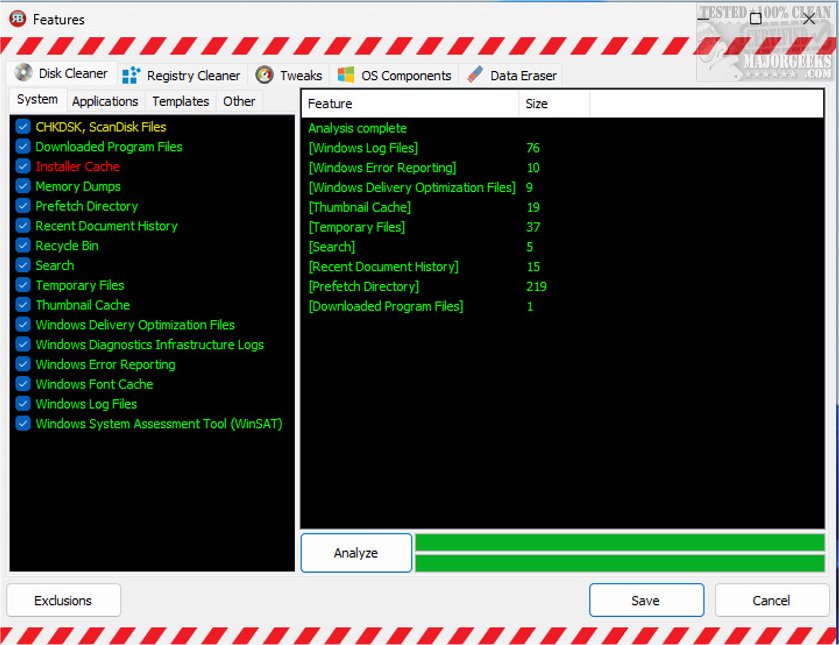This screenshot has height=645, width=839.
Task: Uncheck Installer Cache checkbox
Action: coord(23,166)
